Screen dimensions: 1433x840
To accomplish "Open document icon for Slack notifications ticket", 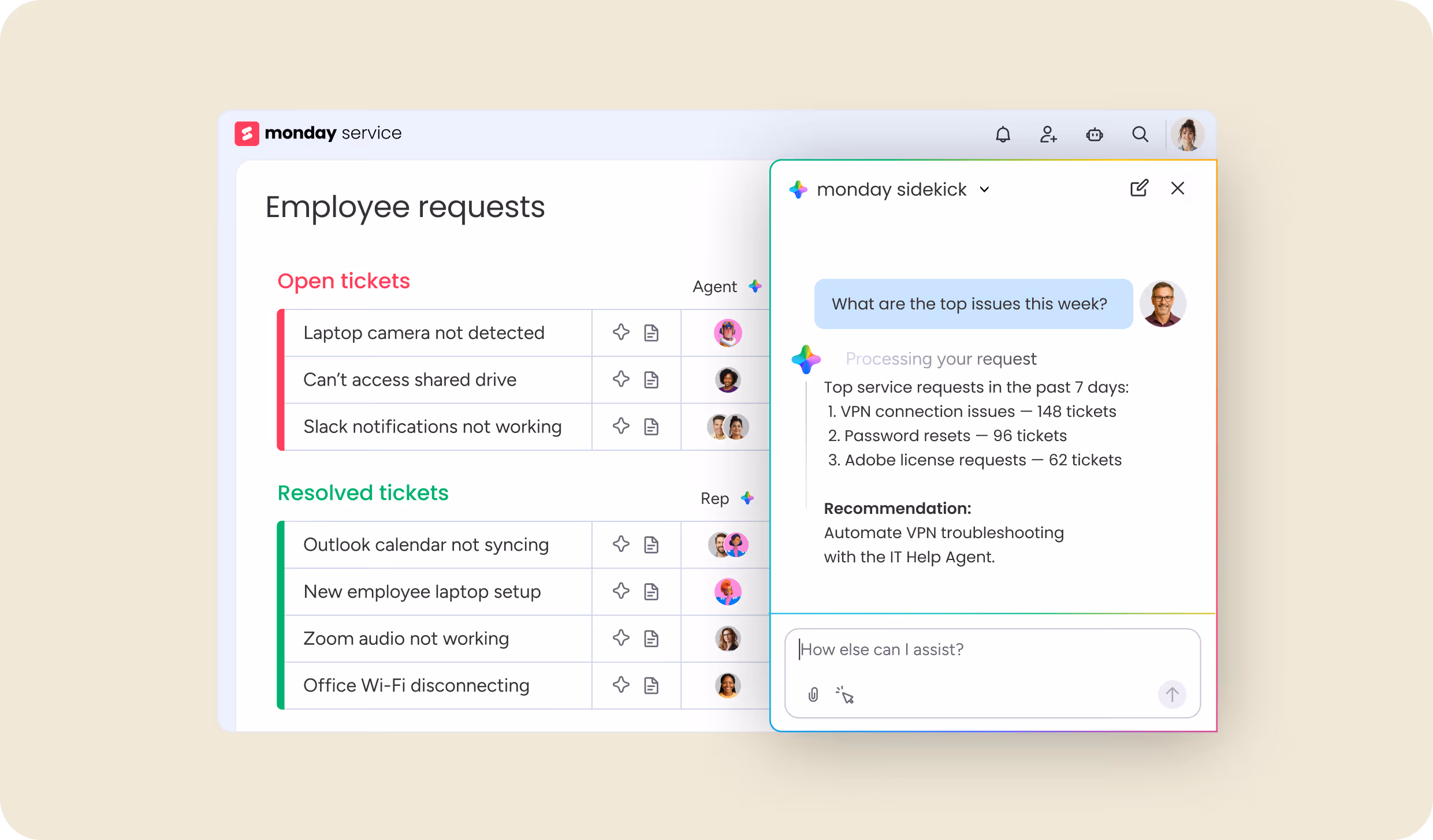I will [651, 427].
